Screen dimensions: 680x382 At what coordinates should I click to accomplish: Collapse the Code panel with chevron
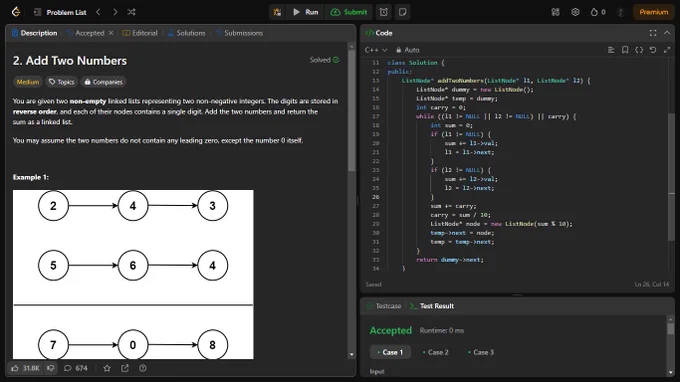tap(667, 33)
